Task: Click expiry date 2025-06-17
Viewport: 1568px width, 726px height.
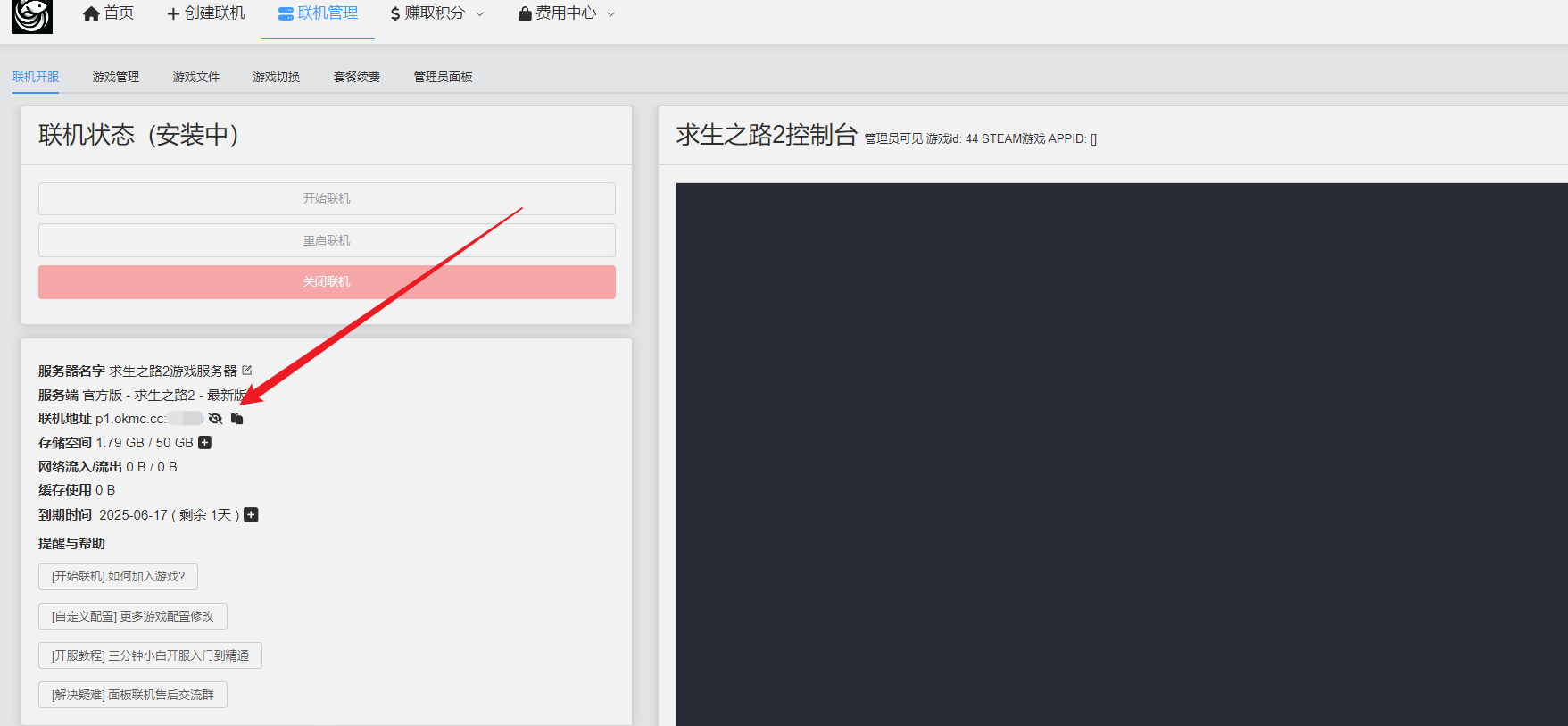Action: (x=133, y=515)
